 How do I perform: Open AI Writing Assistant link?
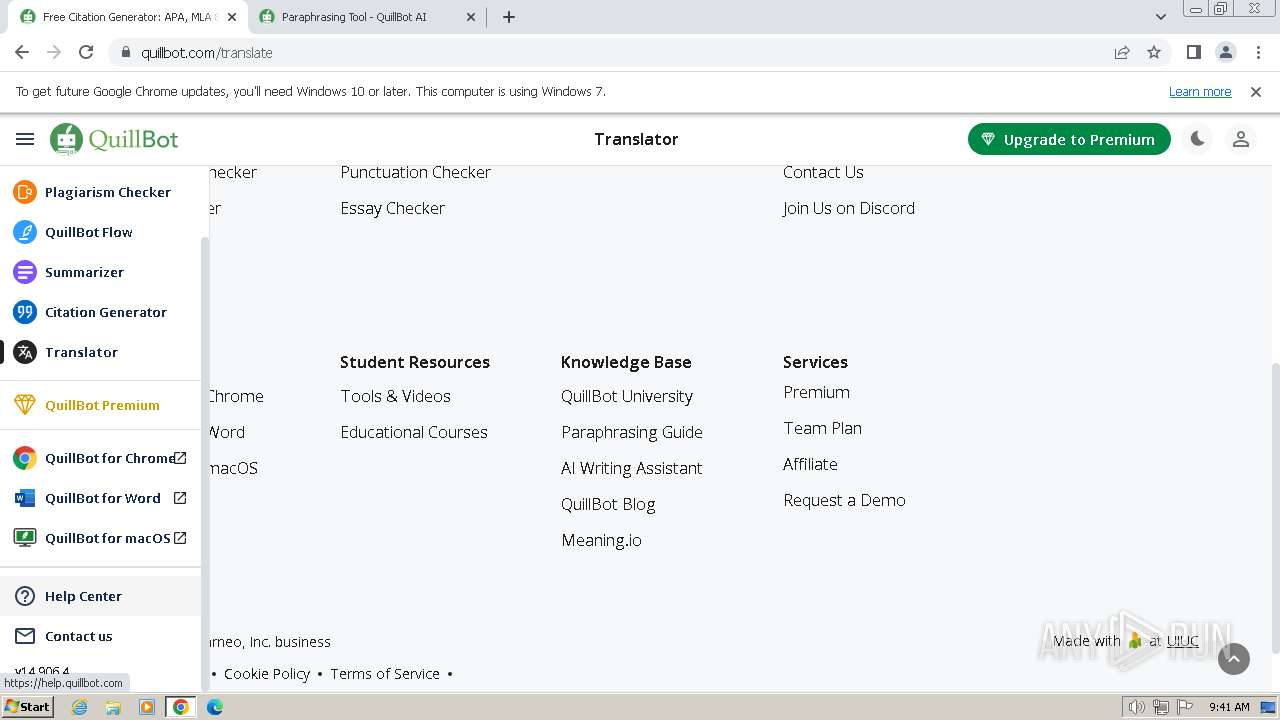(x=632, y=468)
